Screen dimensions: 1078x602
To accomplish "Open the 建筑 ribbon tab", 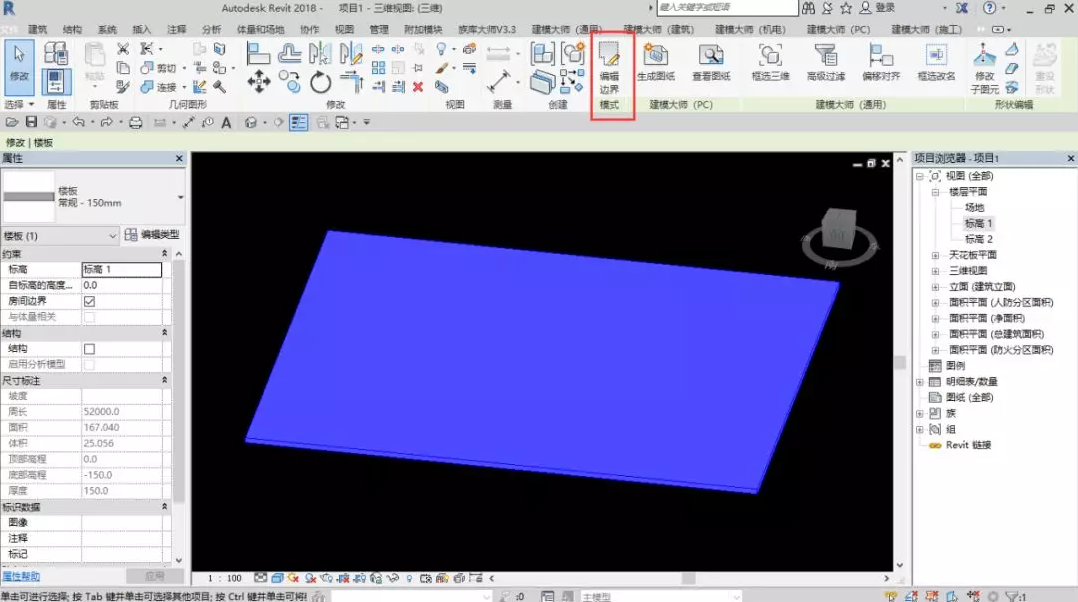I will [x=37, y=30].
